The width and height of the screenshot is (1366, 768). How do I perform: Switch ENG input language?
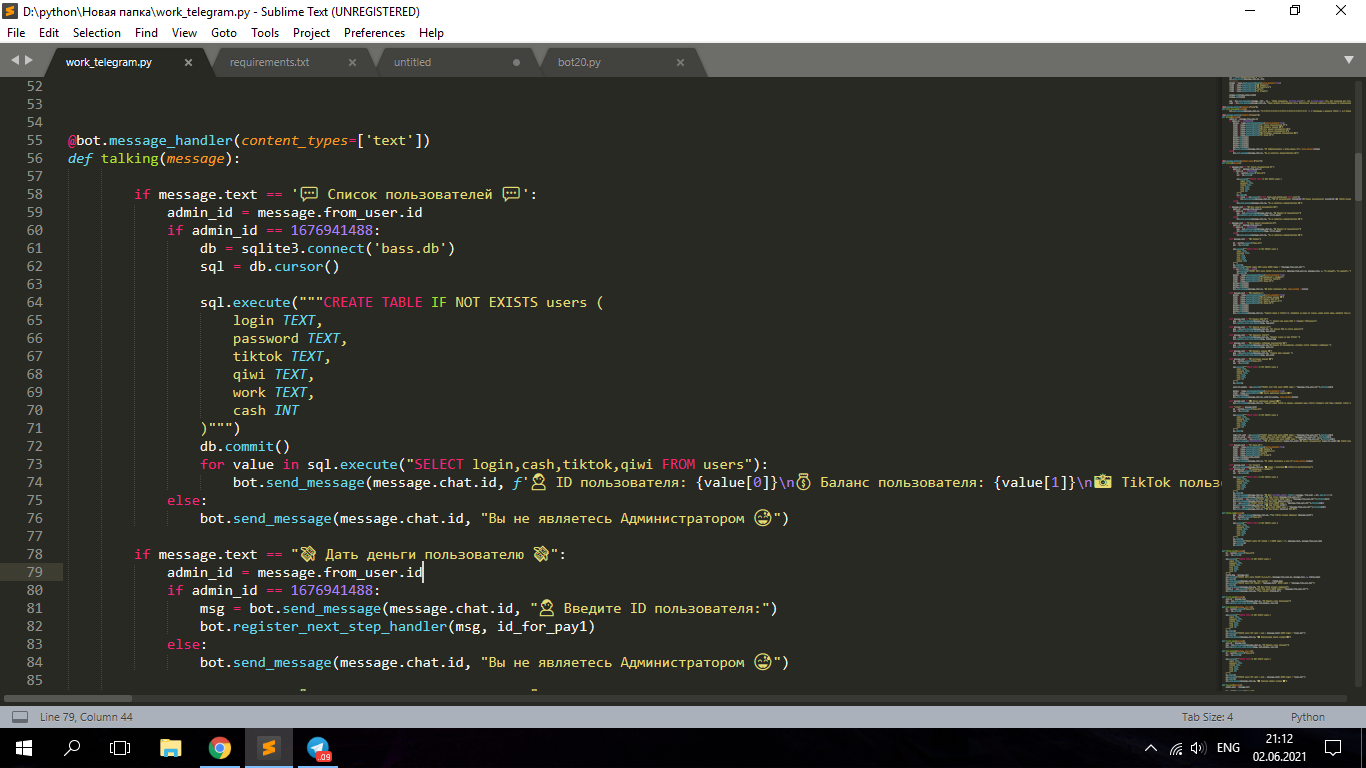coord(1228,748)
